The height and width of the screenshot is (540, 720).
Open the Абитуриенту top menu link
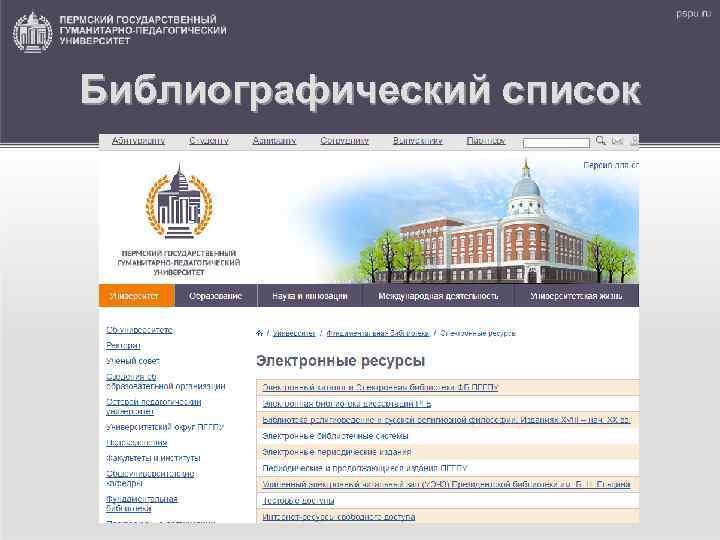tap(138, 141)
